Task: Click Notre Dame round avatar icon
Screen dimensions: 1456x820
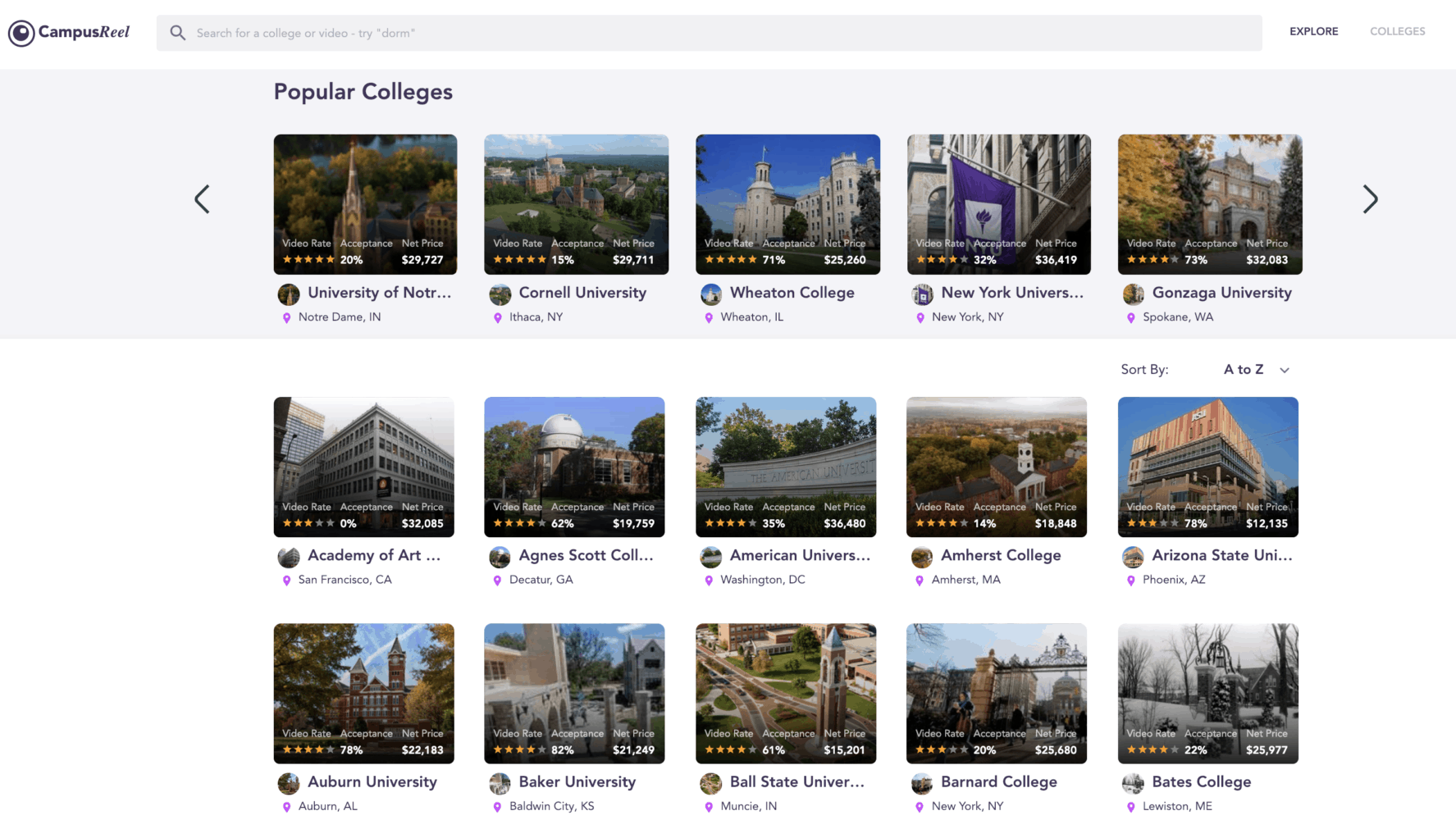Action: point(289,294)
